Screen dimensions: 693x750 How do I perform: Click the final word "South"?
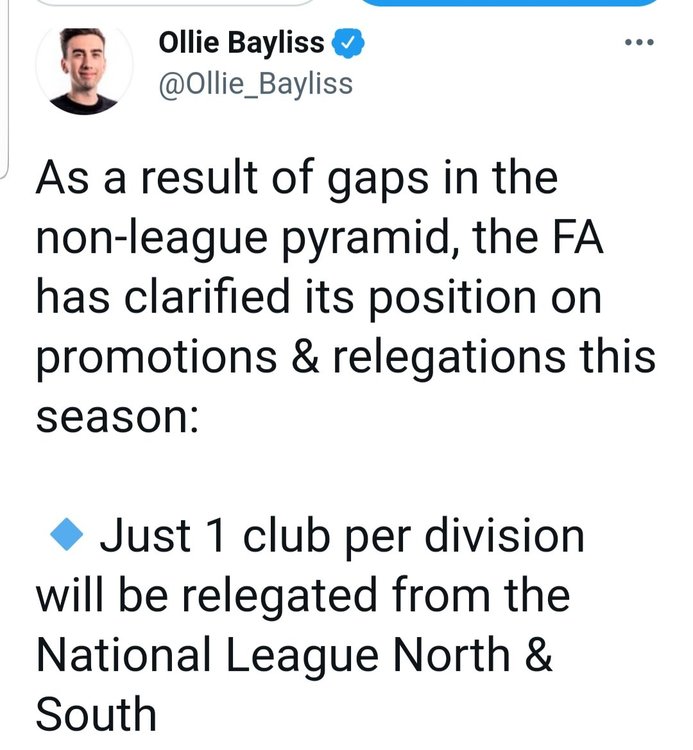click(x=96, y=714)
